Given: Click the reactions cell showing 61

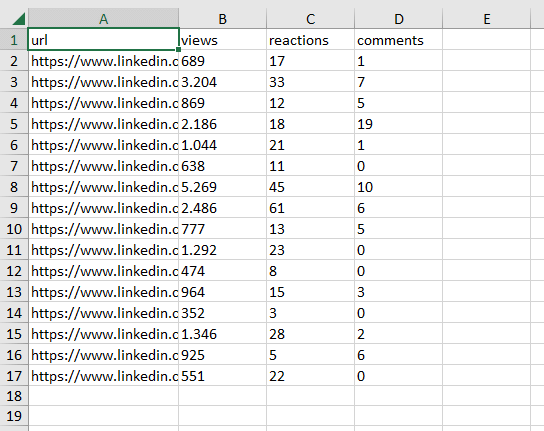Looking at the screenshot, I should tap(311, 208).
